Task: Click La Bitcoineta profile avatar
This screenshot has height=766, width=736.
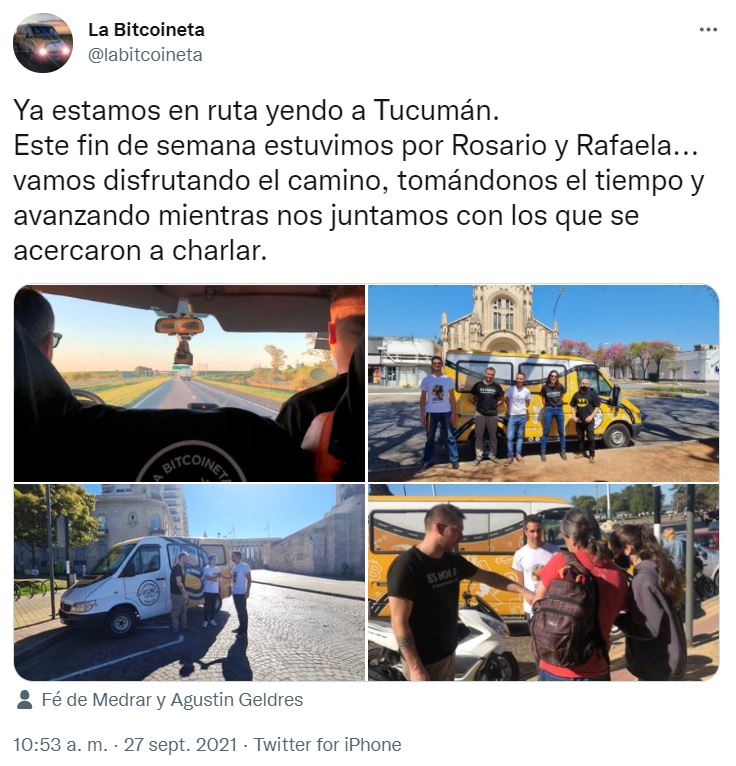Action: (x=43, y=43)
